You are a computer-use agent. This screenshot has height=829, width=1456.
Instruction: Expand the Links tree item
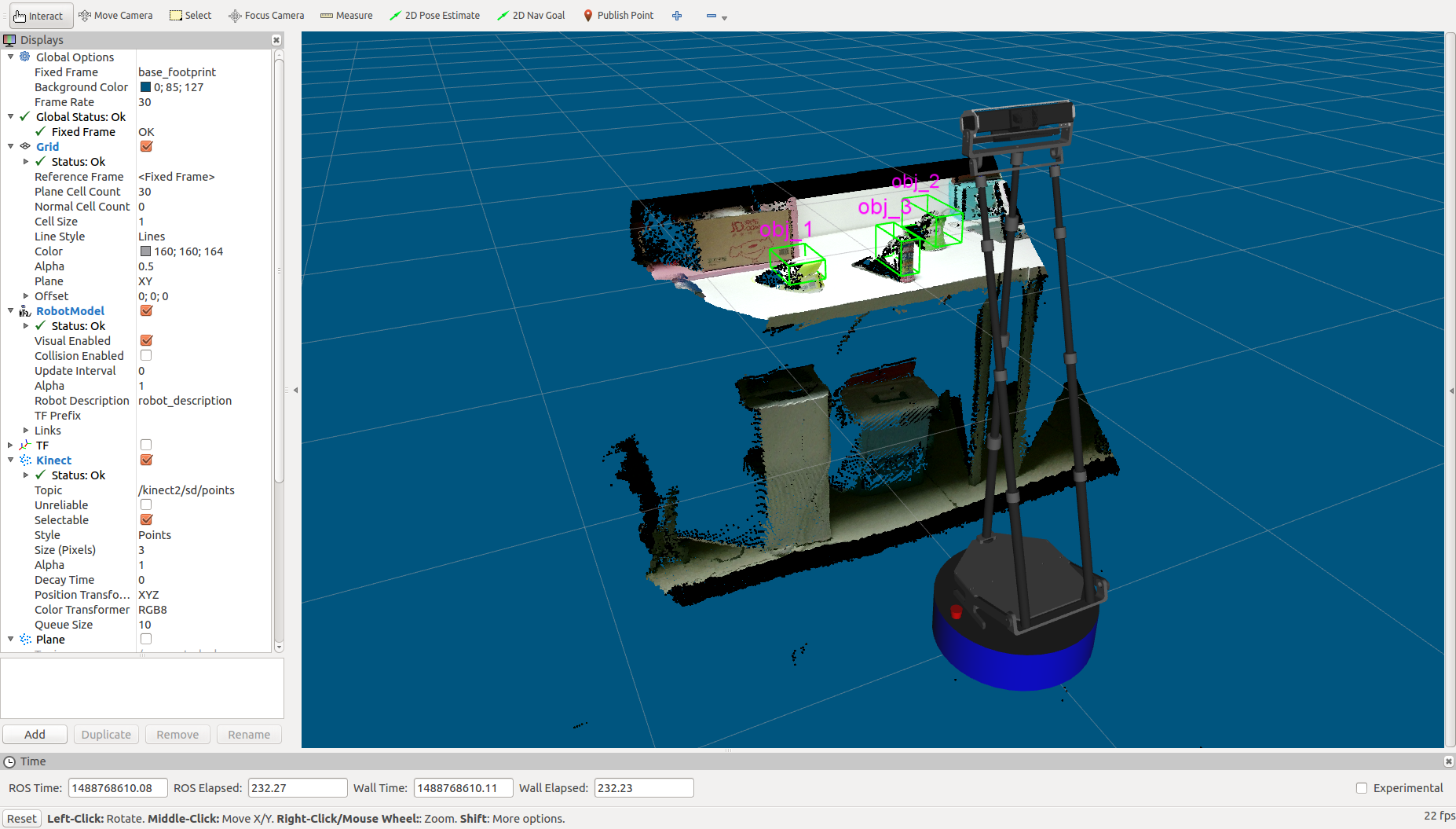(26, 431)
